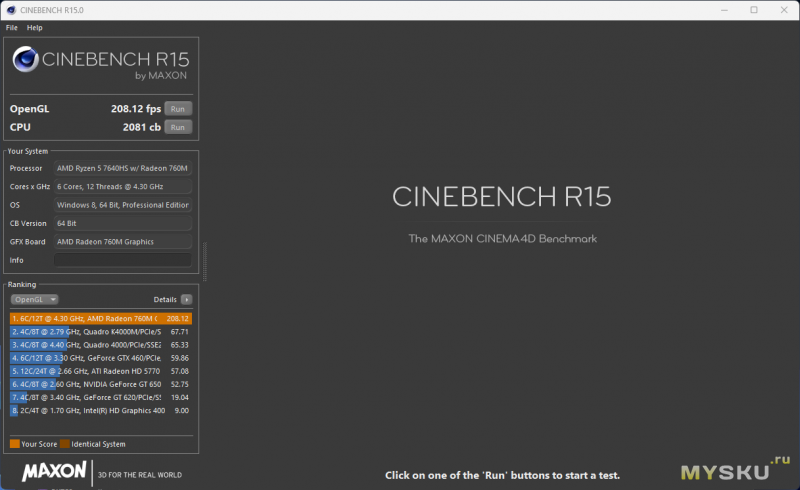Expand ranking Details arrow button
Viewport: 800px width, 490px height.
point(186,300)
